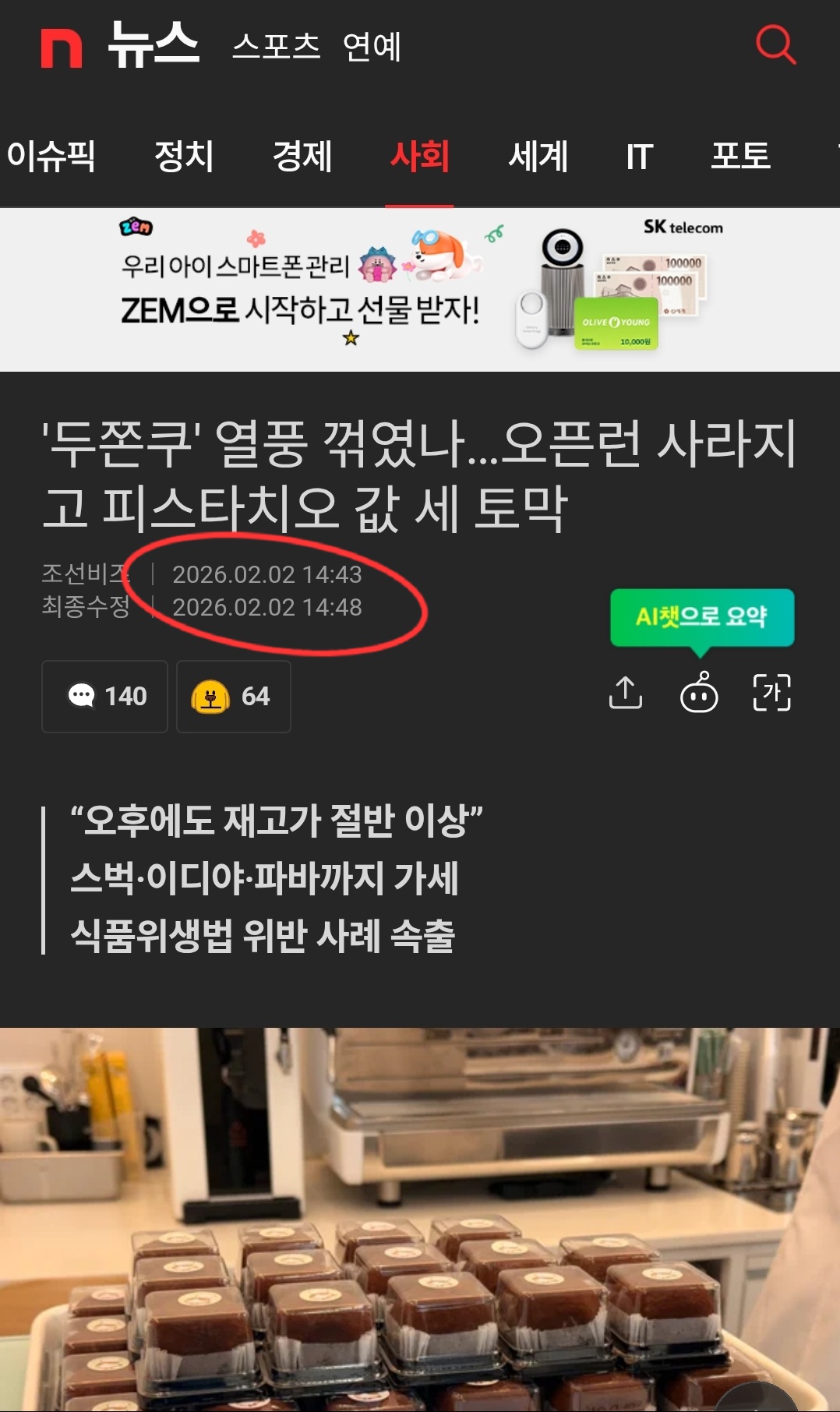840x1412 pixels.
Task: Go to the 뉴스 home title
Action: [x=154, y=45]
